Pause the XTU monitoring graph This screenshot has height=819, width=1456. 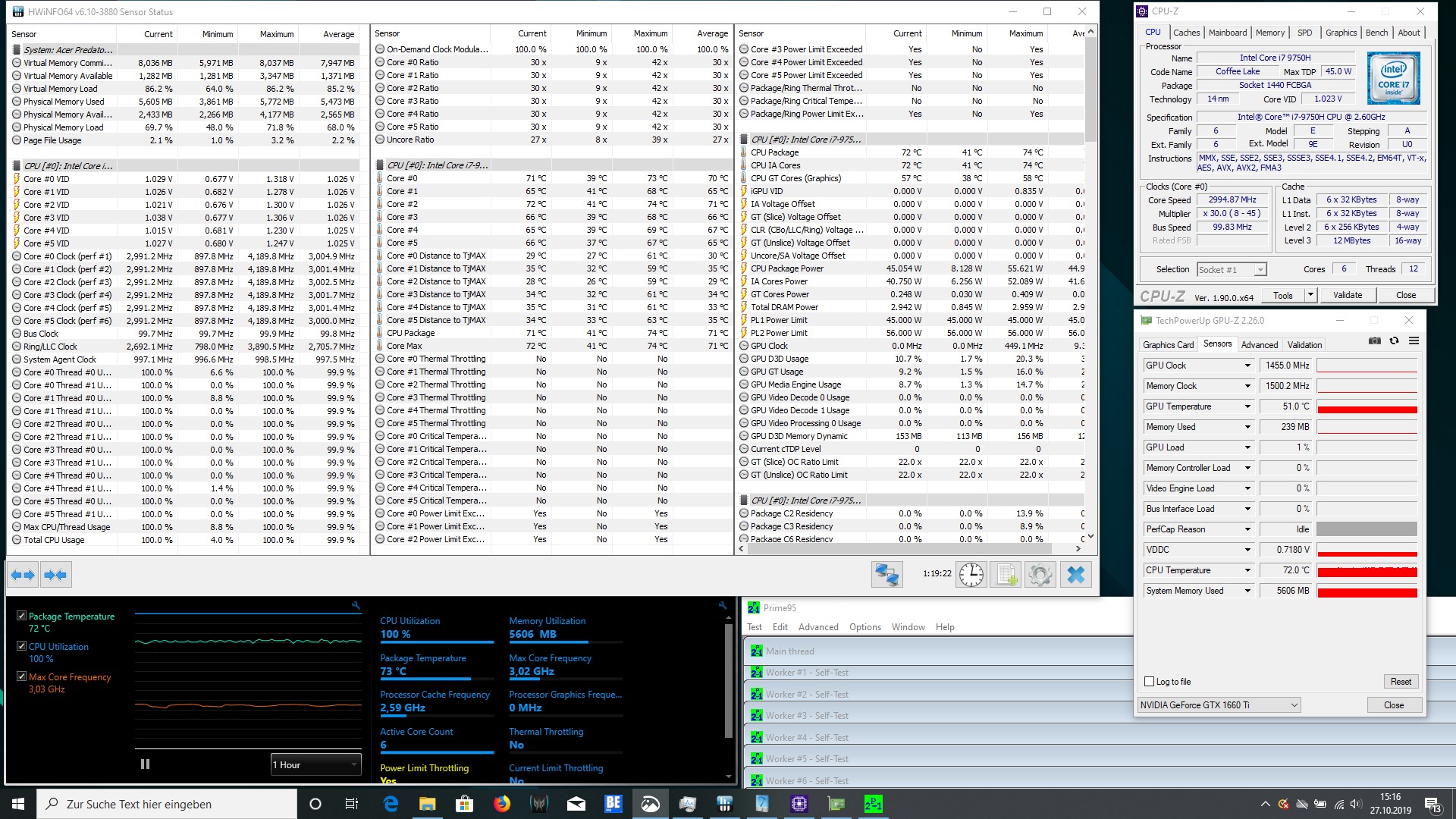tap(145, 764)
